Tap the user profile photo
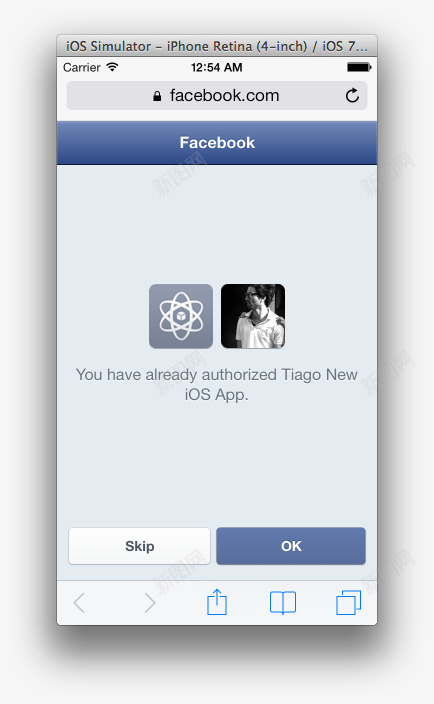 [x=253, y=316]
